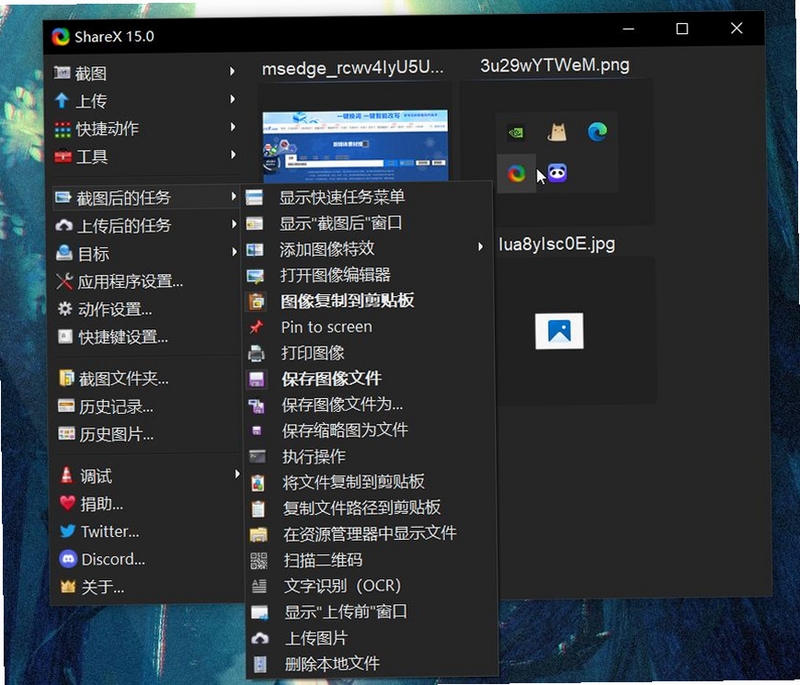Select the 添加图像特效 menu entry
800x685 pixels.
click(x=327, y=249)
